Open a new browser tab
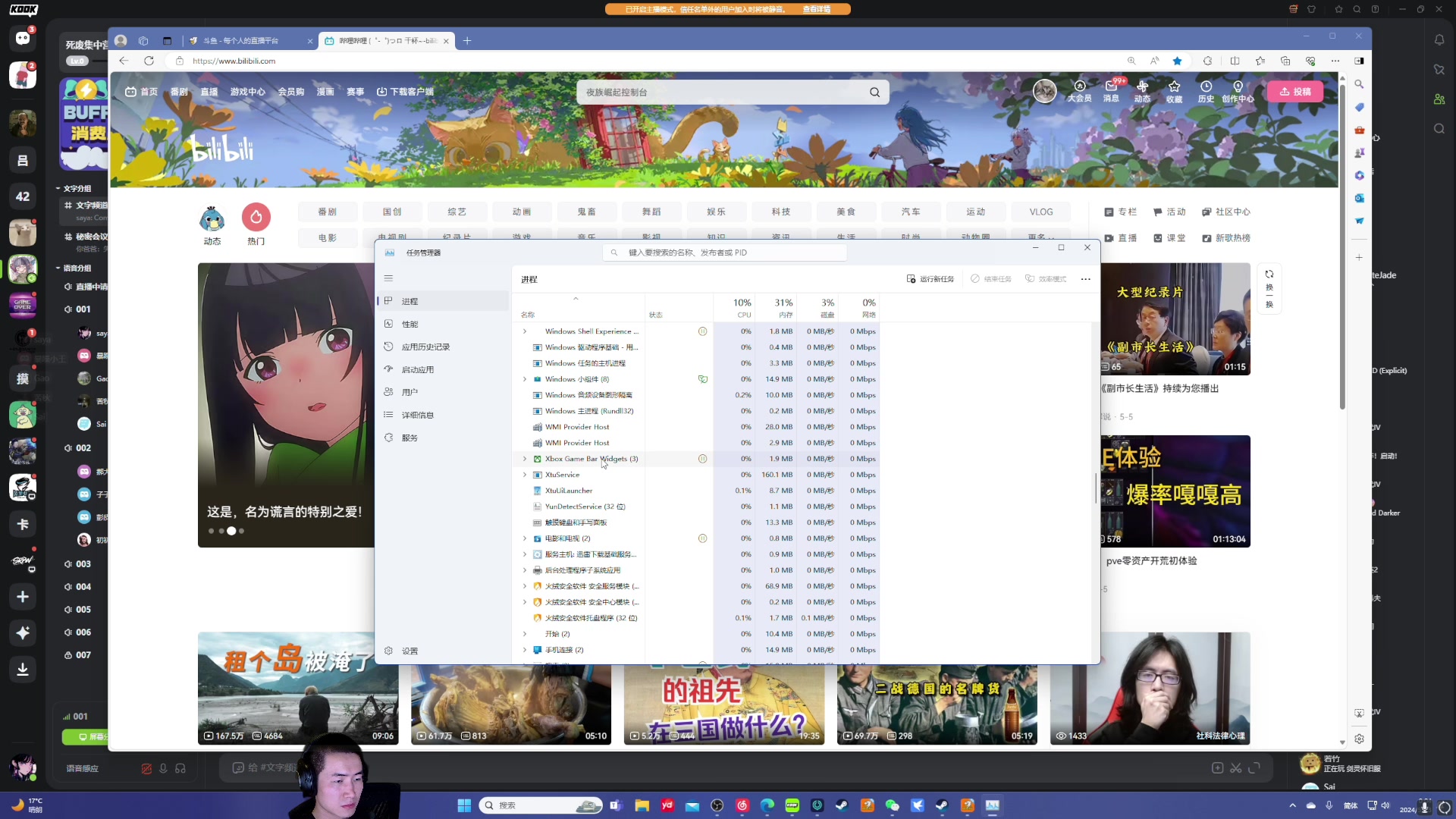This screenshot has height=819, width=1456. tap(467, 41)
